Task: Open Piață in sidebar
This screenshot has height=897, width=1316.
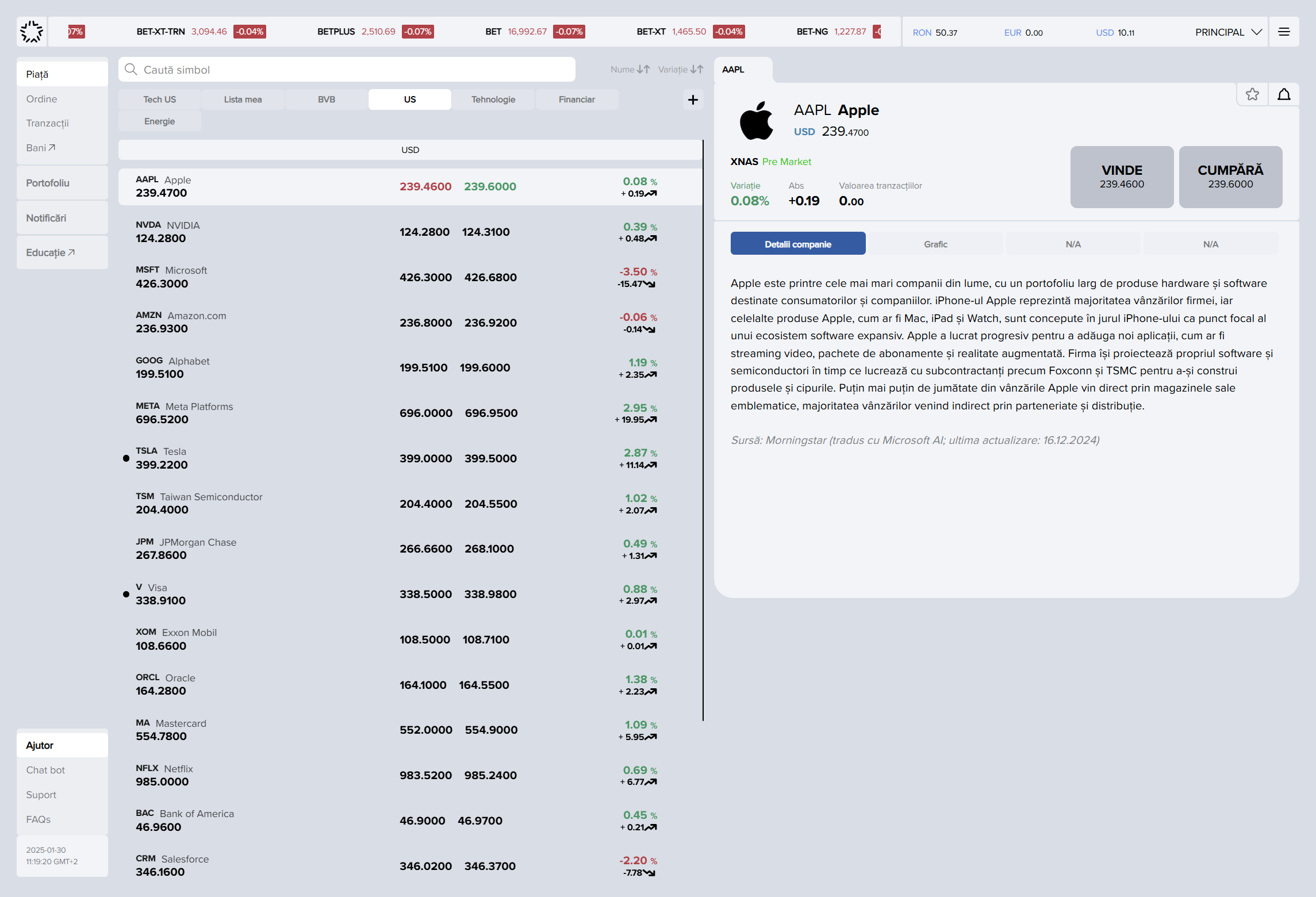Action: (x=62, y=74)
